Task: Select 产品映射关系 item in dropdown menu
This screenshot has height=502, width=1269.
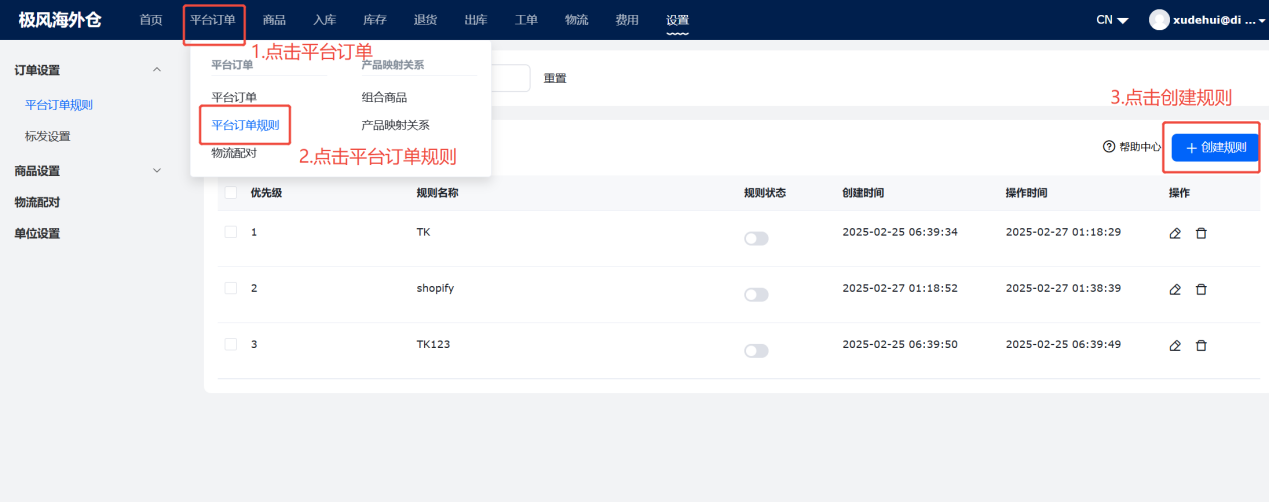Action: pyautogui.click(x=395, y=125)
